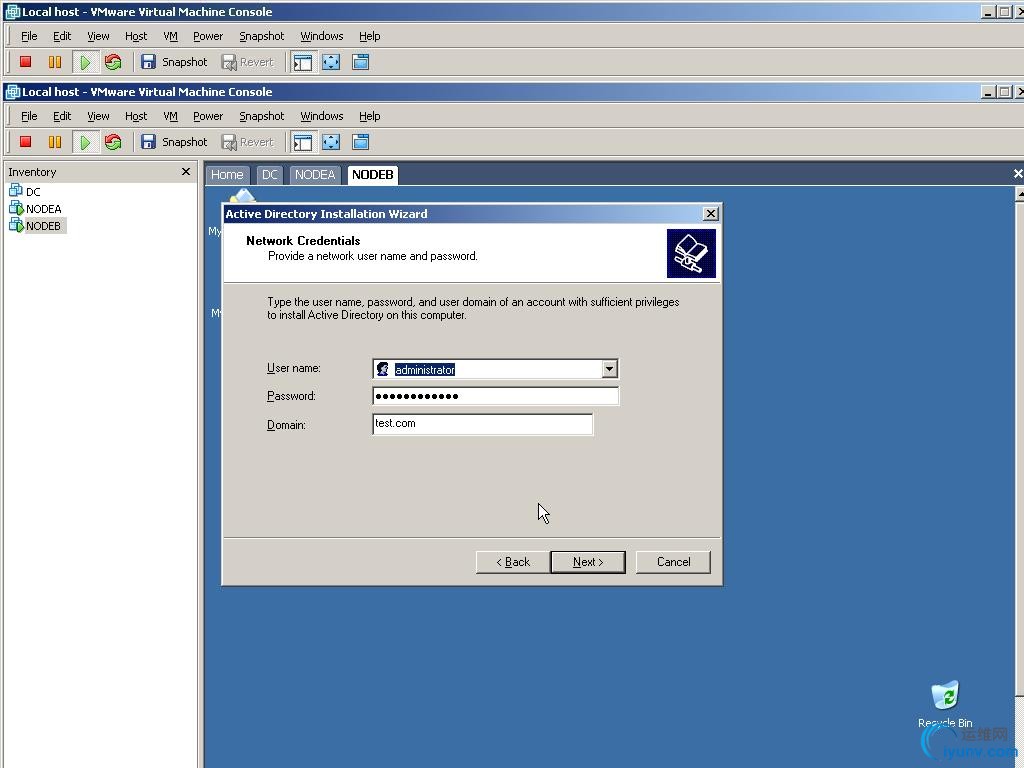Click the Domain field containing test.com
The width and height of the screenshot is (1024, 768).
[483, 424]
